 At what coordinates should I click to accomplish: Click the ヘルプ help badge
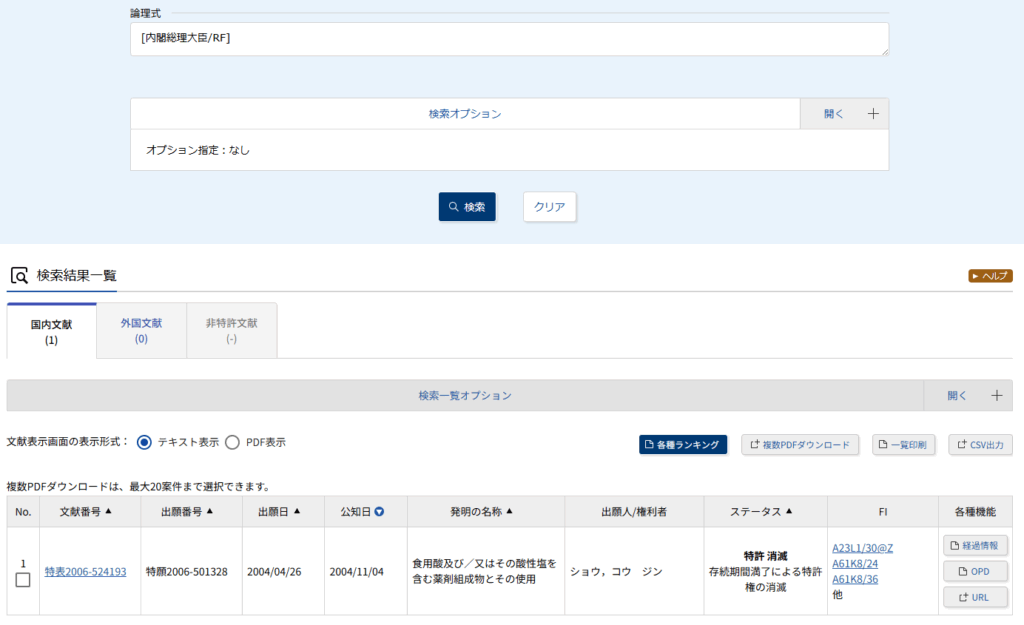pos(990,276)
